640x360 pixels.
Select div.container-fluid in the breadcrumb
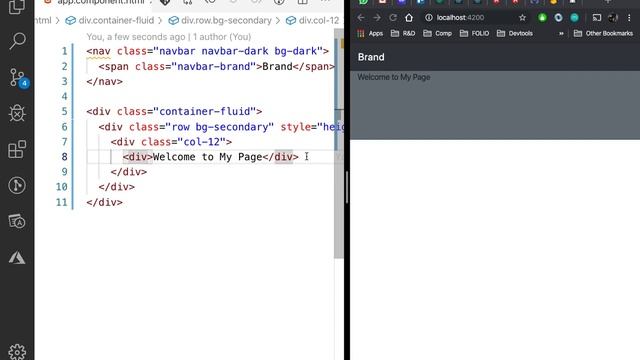[x=110, y=20]
